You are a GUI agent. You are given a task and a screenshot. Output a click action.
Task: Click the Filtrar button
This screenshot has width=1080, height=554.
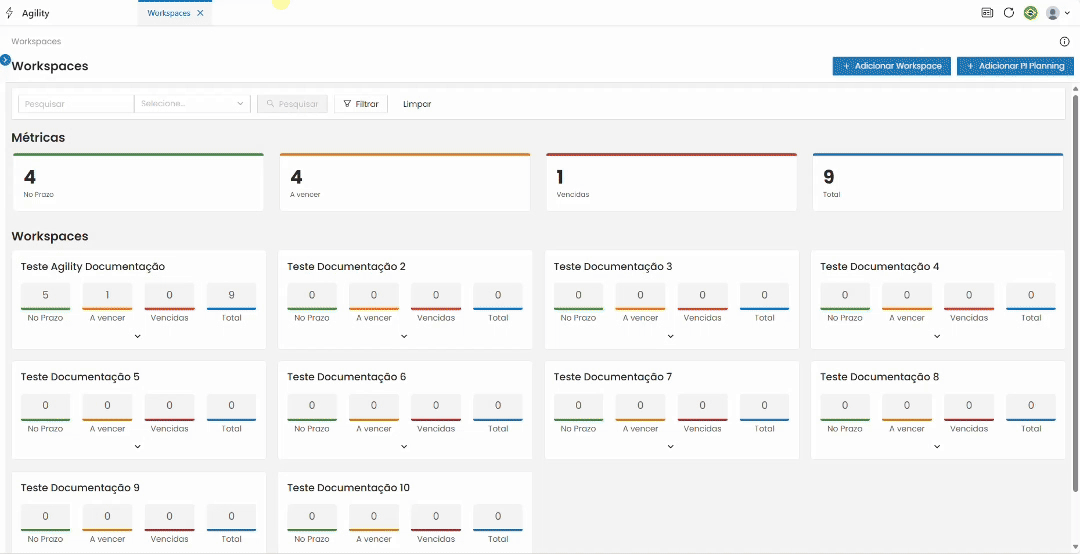coord(361,103)
